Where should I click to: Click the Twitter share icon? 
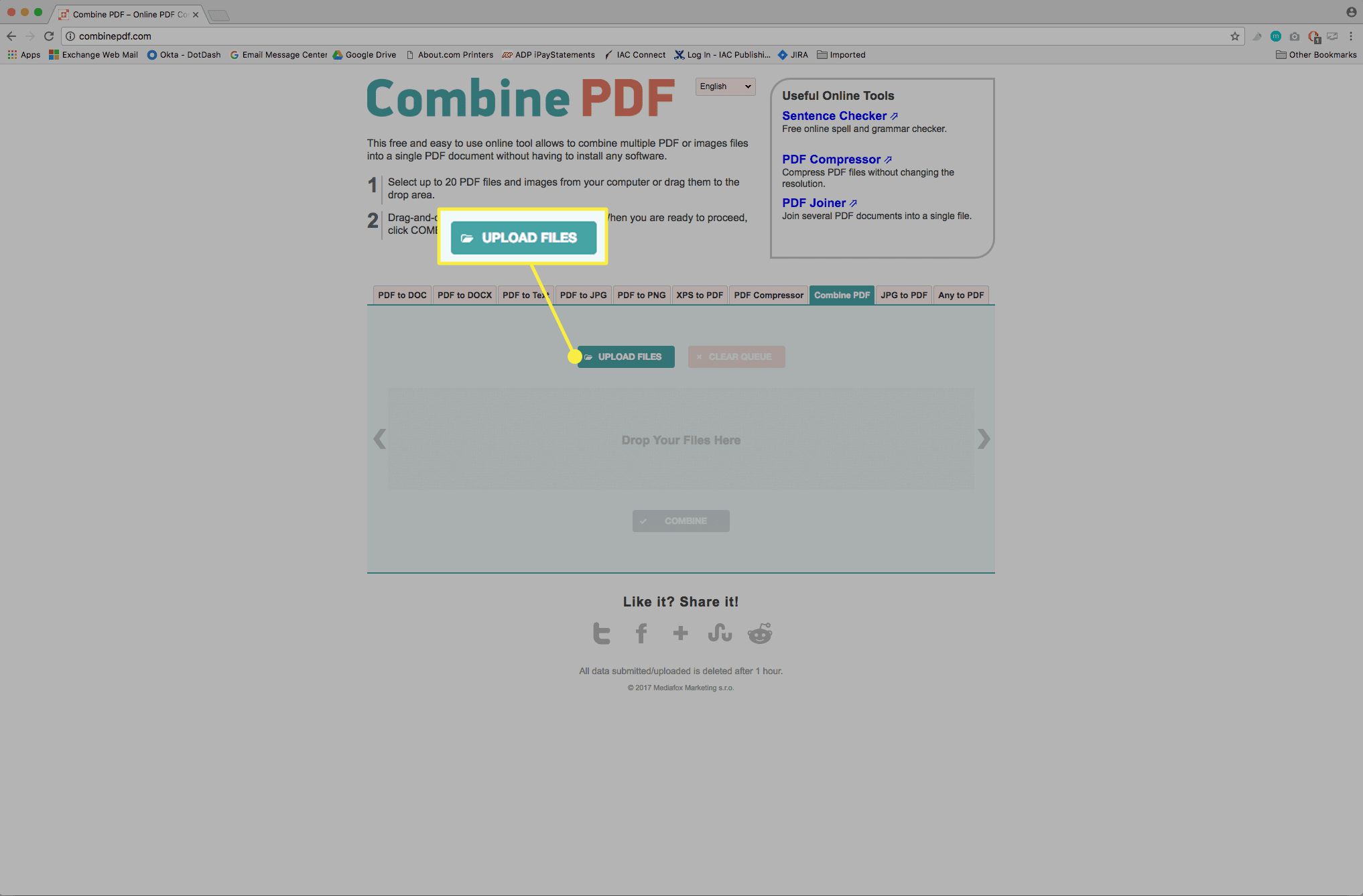(x=601, y=632)
